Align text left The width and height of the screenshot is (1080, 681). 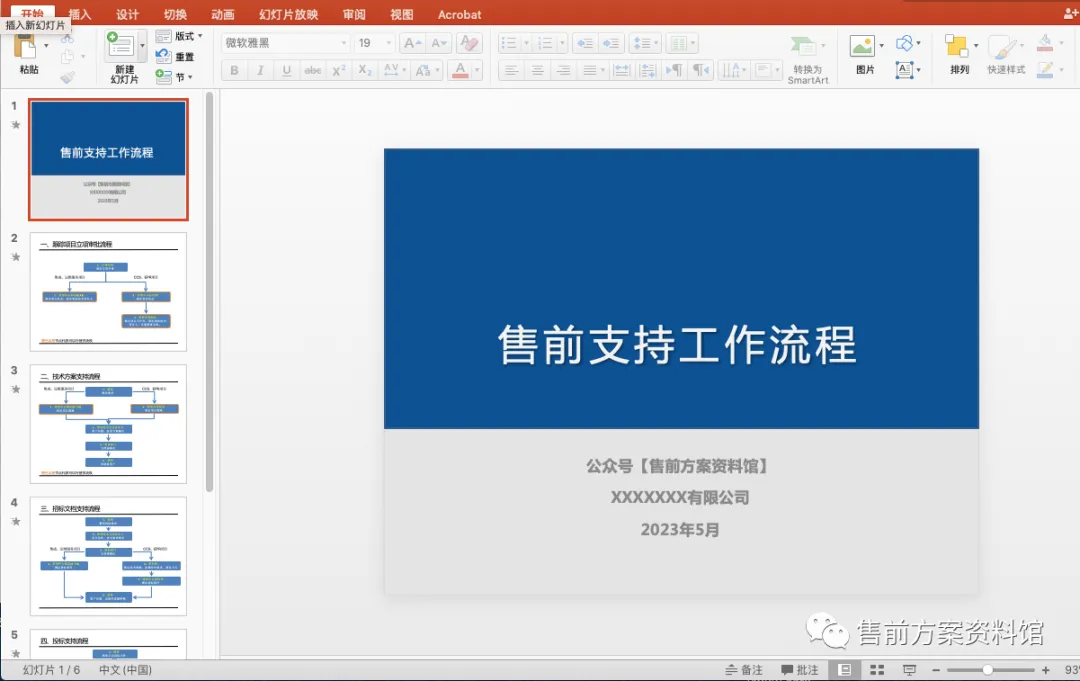click(510, 70)
